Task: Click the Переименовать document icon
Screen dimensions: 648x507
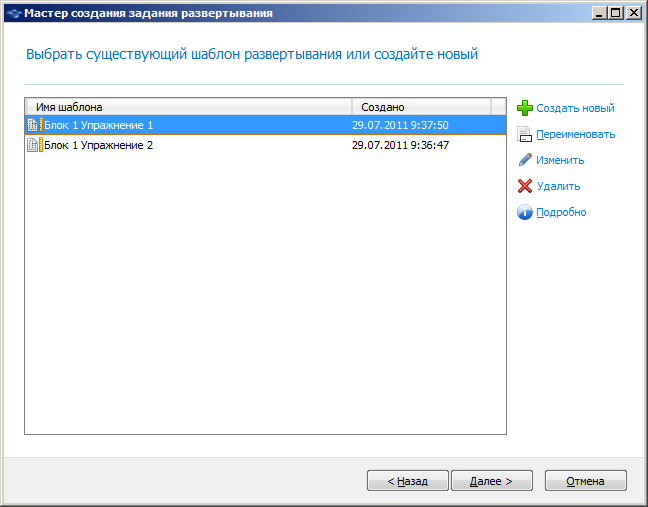Action: click(525, 134)
